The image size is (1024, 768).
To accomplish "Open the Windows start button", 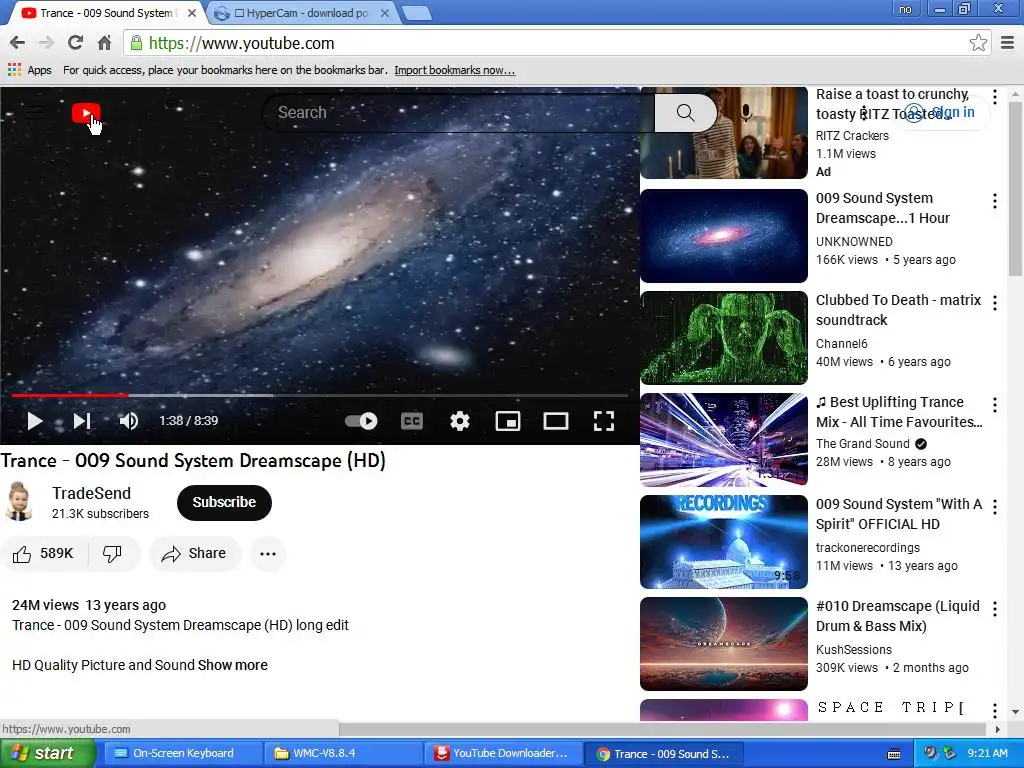I will [x=48, y=754].
